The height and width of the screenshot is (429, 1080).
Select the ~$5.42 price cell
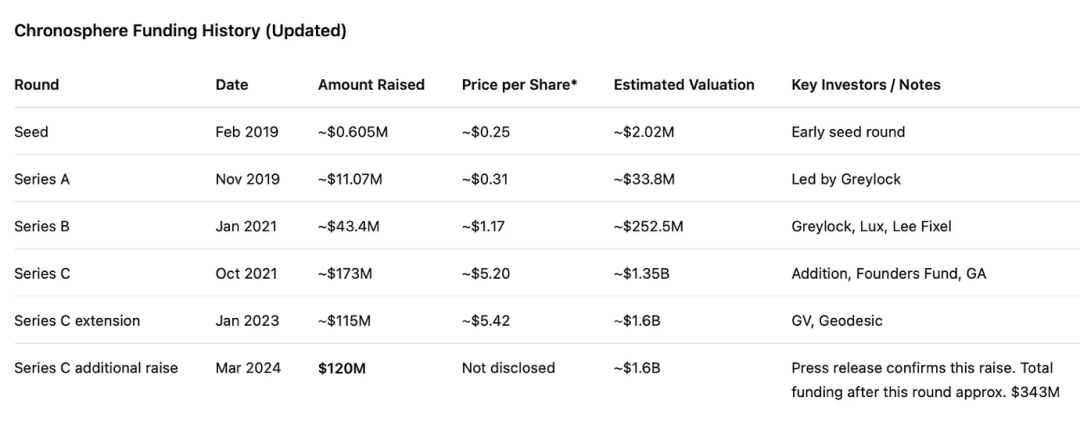(486, 320)
